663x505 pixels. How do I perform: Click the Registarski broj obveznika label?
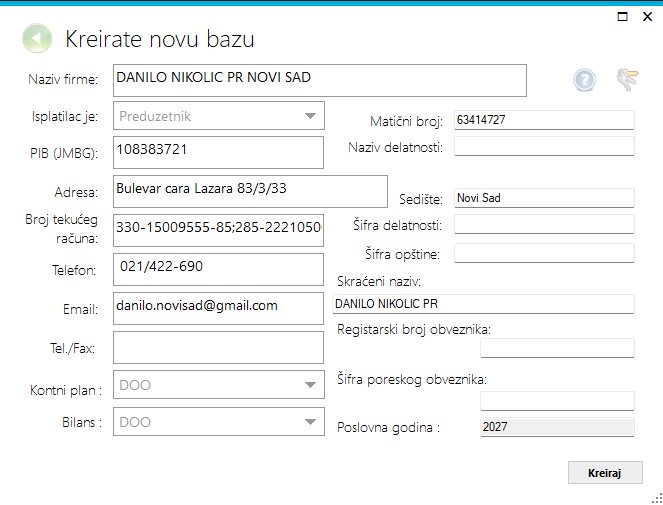[x=414, y=329]
